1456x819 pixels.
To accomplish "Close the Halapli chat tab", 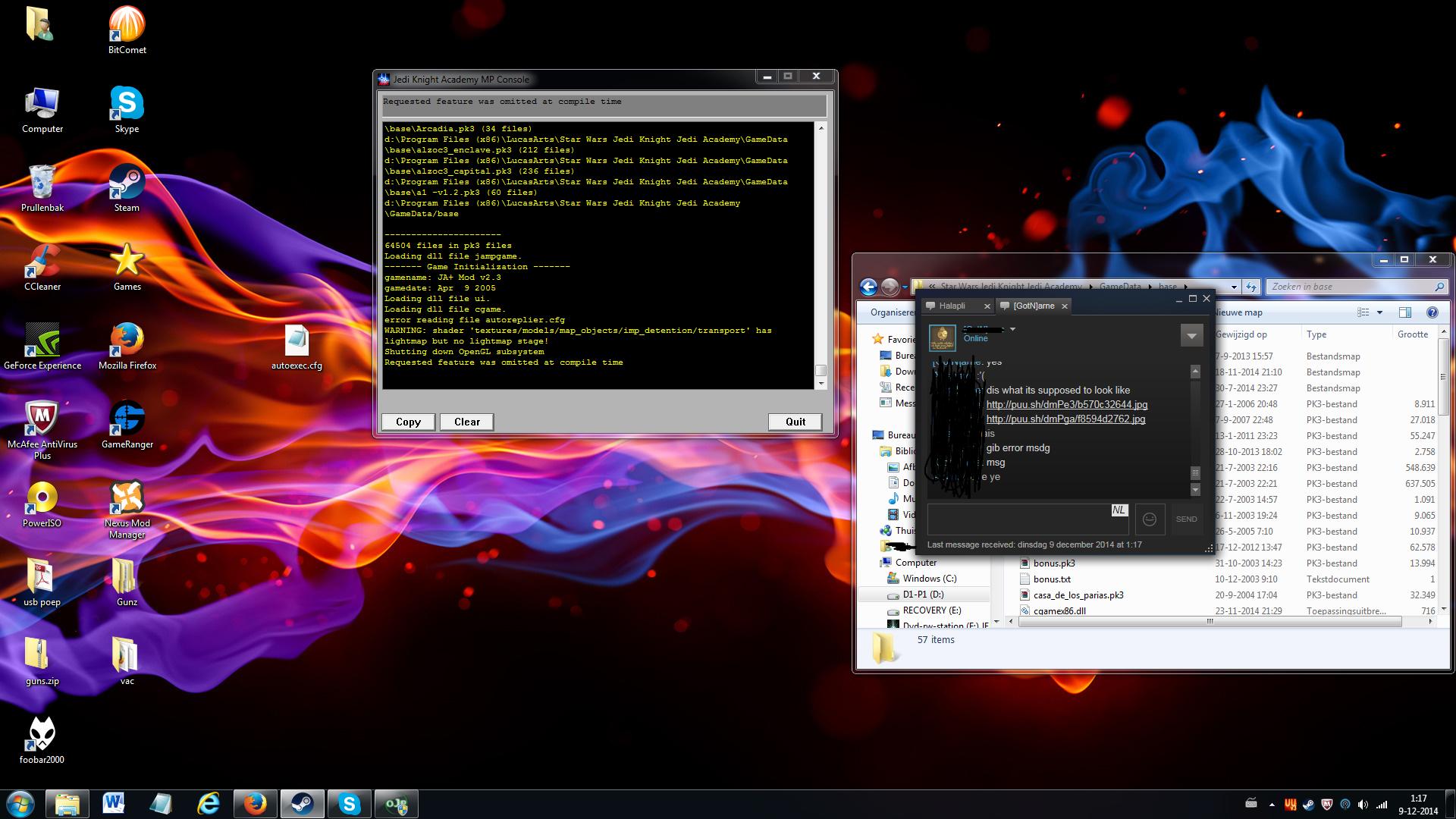I will [x=987, y=306].
